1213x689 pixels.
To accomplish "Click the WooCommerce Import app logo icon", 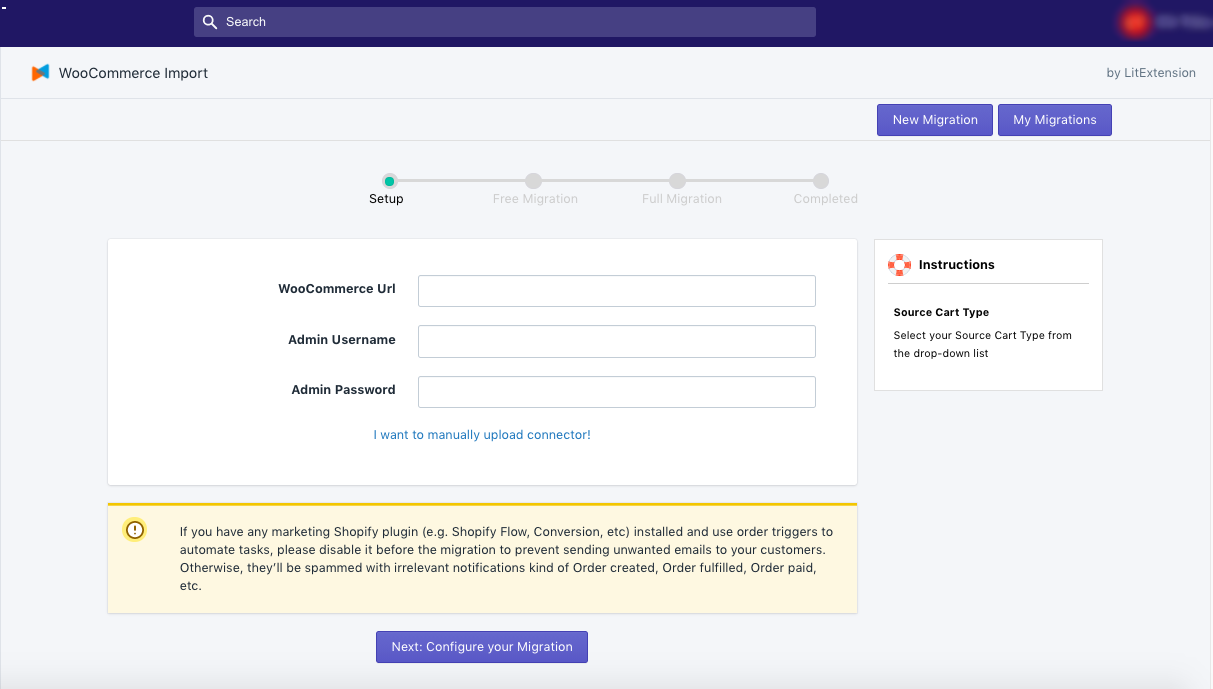I will 40,73.
